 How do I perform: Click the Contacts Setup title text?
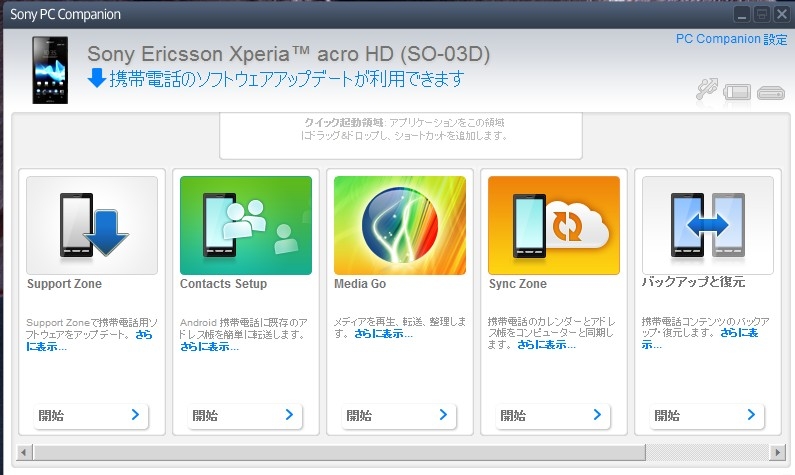(x=224, y=284)
